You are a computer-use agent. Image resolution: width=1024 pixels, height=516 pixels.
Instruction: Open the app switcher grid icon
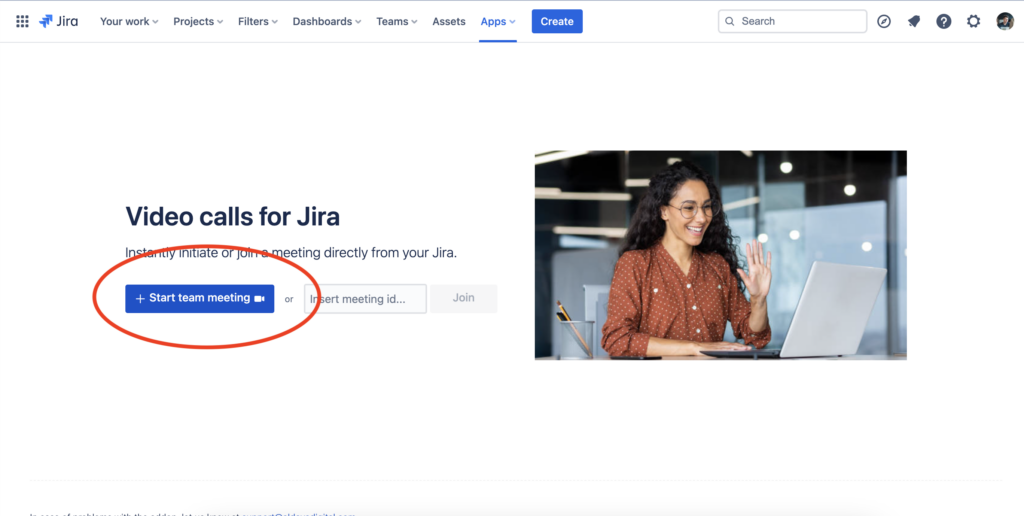click(22, 22)
